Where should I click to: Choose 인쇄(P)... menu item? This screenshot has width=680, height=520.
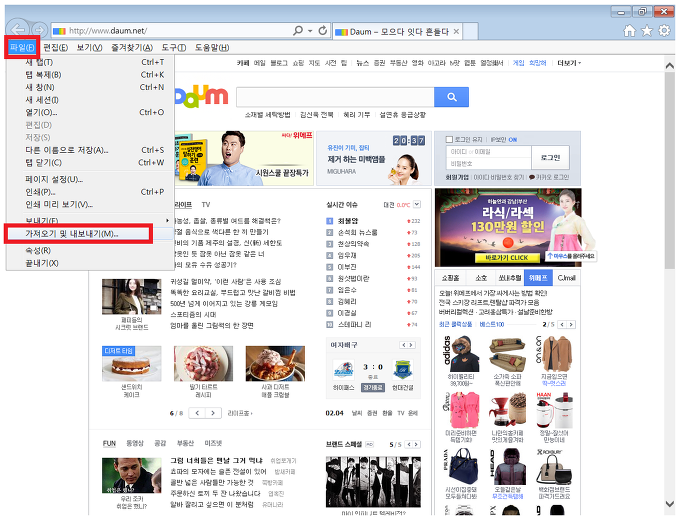coord(90,192)
